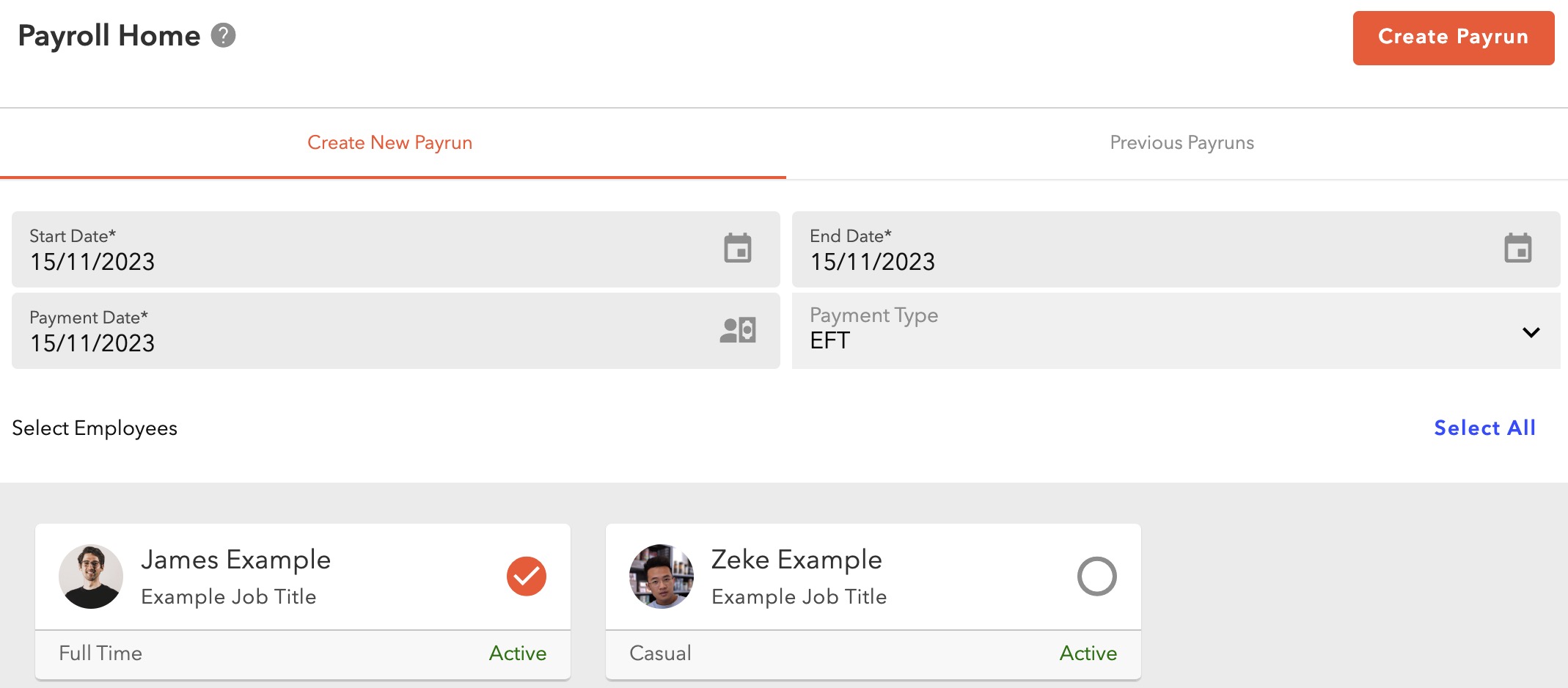Click Zeke's Casual employment type label
The width and height of the screenshot is (1568, 688).
pos(660,654)
